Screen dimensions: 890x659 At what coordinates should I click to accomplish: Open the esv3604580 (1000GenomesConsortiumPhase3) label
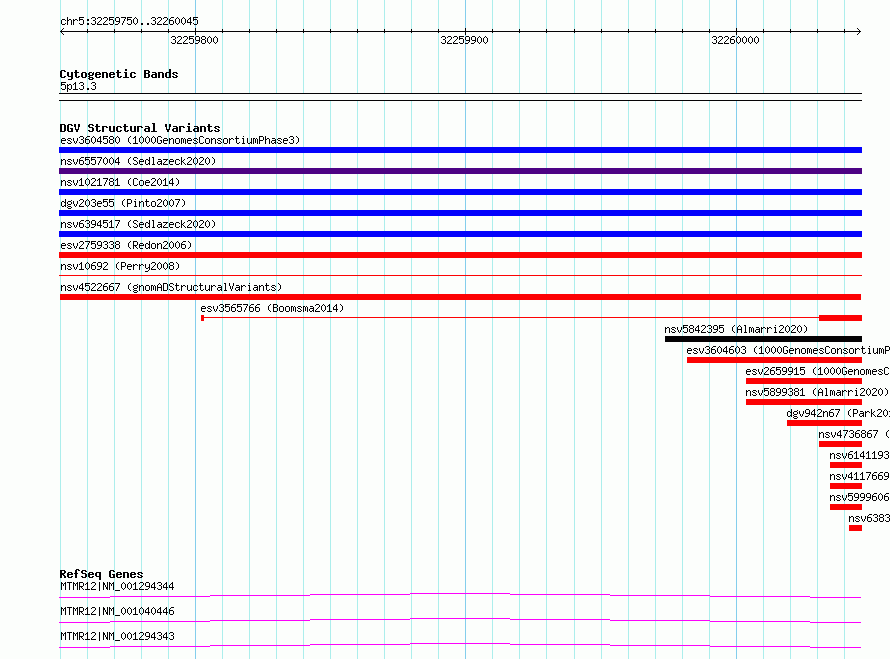click(180, 140)
